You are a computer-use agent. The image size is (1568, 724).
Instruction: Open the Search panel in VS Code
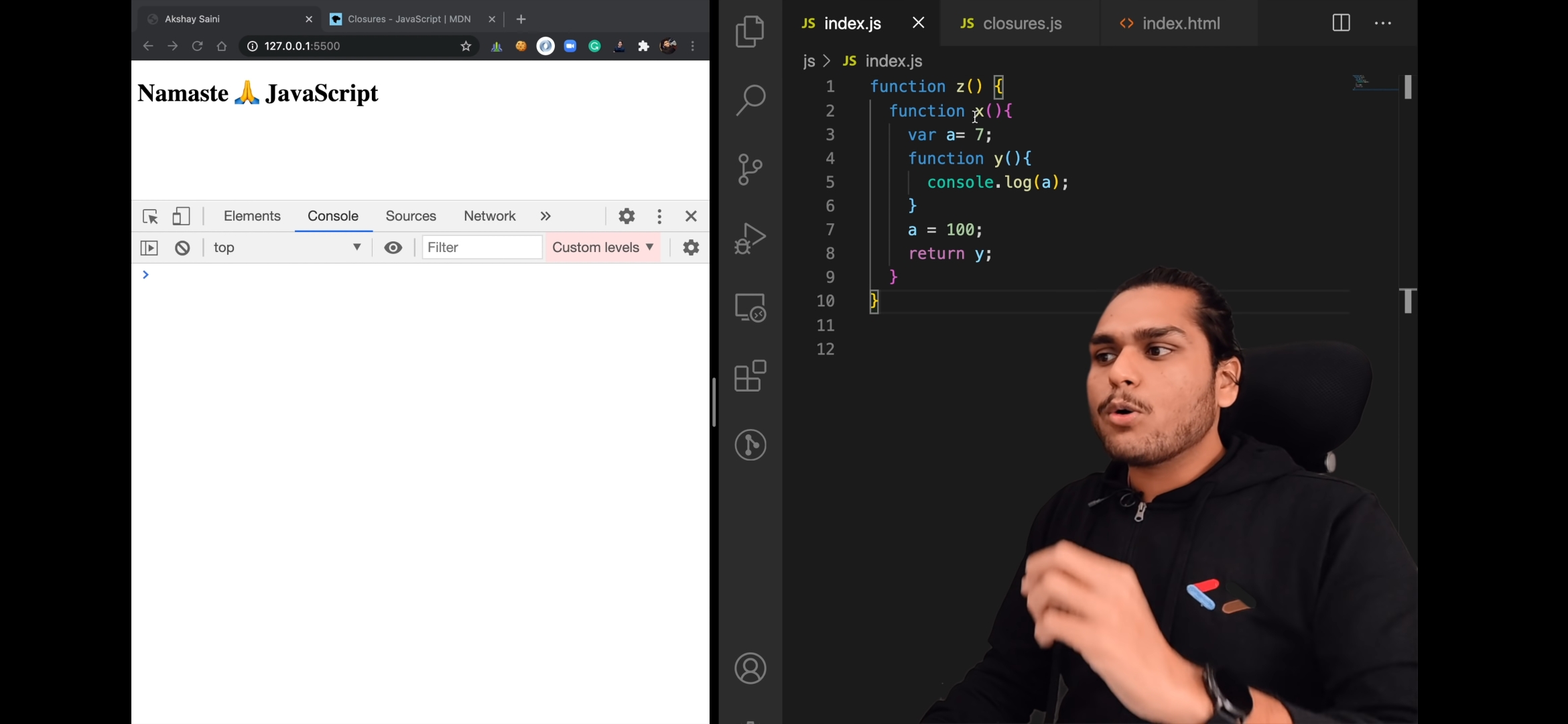tap(750, 101)
